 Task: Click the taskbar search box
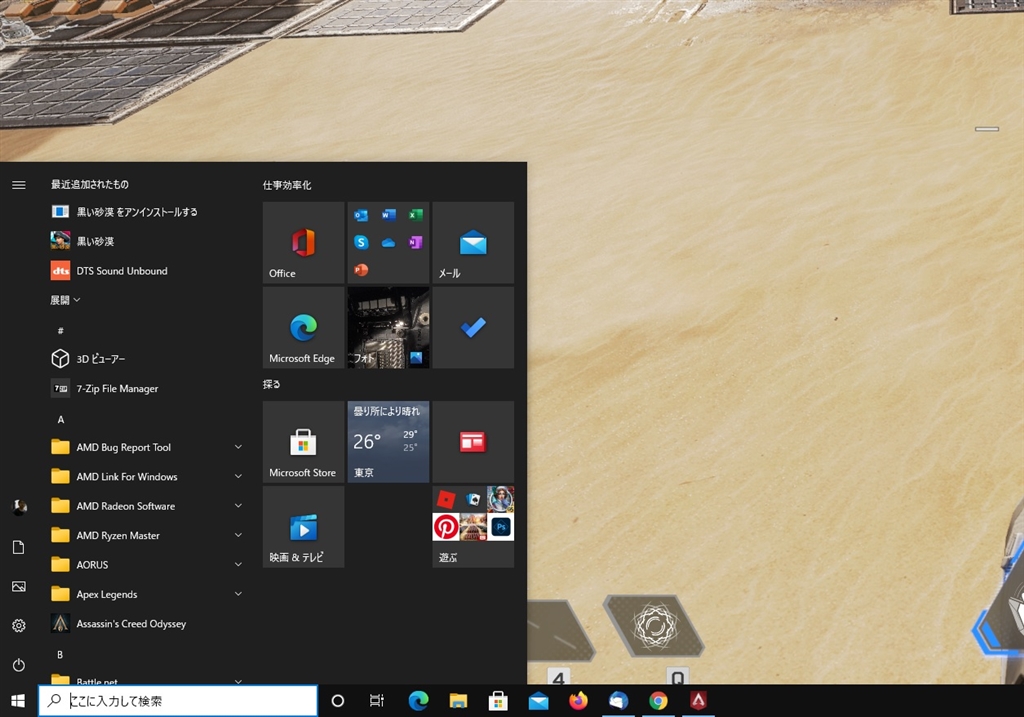178,701
